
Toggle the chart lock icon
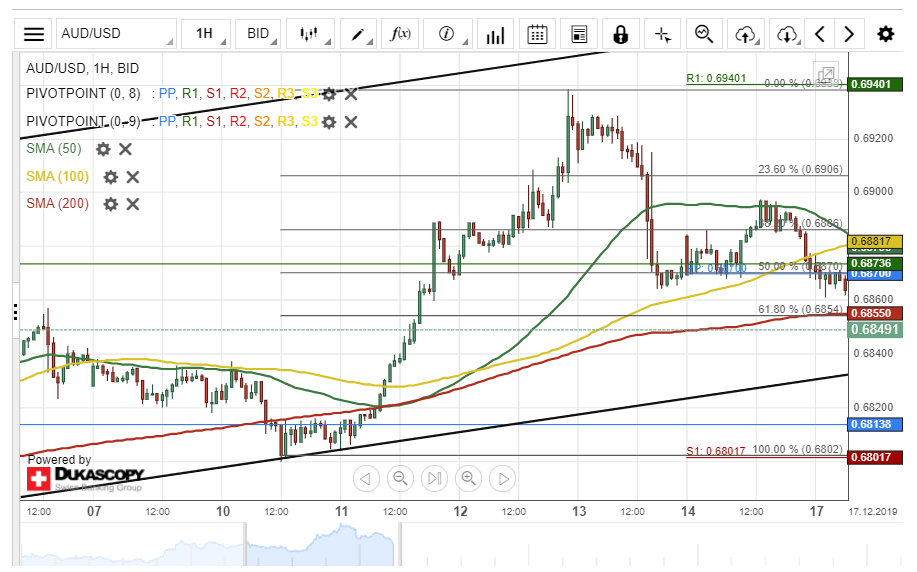tap(620, 34)
